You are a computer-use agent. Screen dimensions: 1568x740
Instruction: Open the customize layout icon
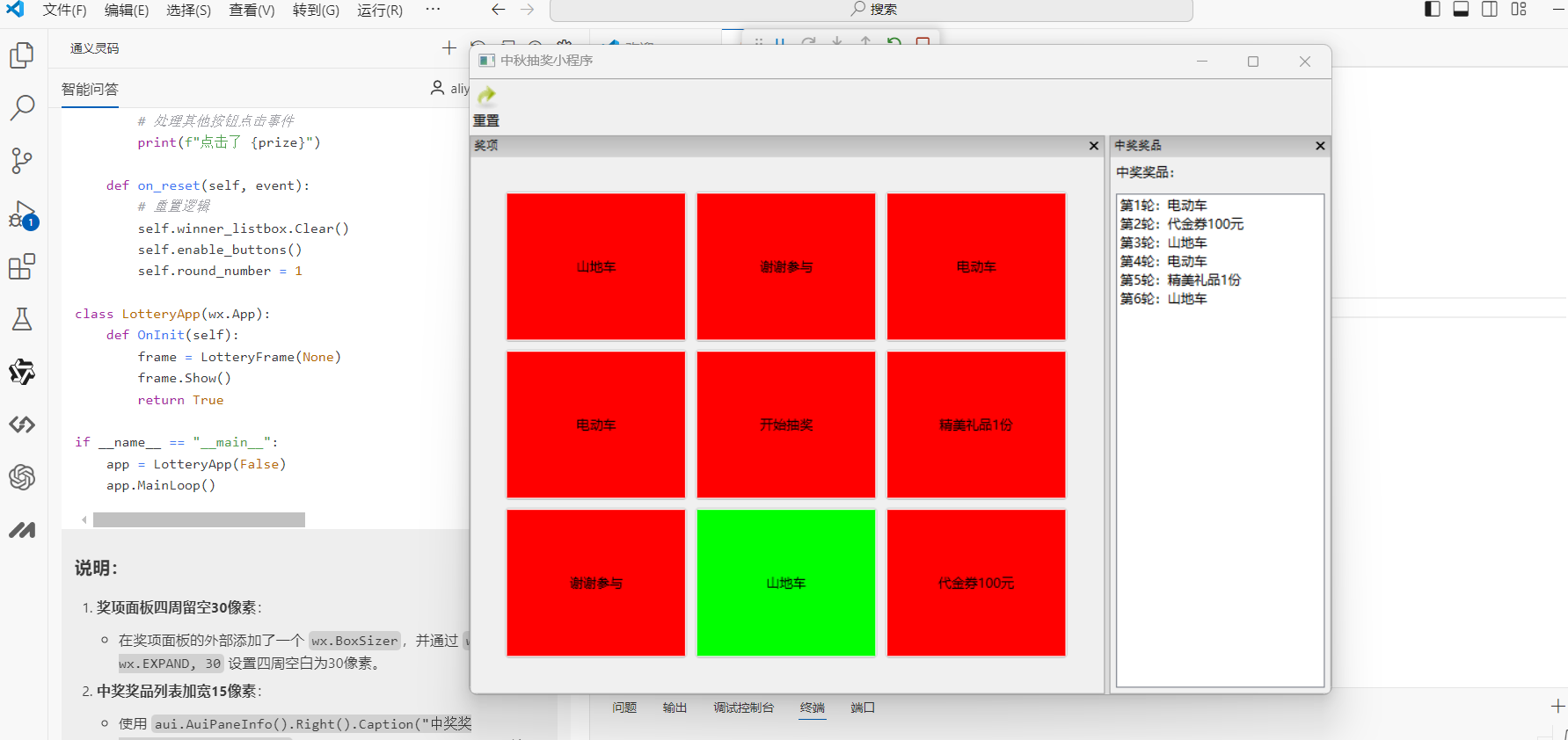coord(1519,10)
